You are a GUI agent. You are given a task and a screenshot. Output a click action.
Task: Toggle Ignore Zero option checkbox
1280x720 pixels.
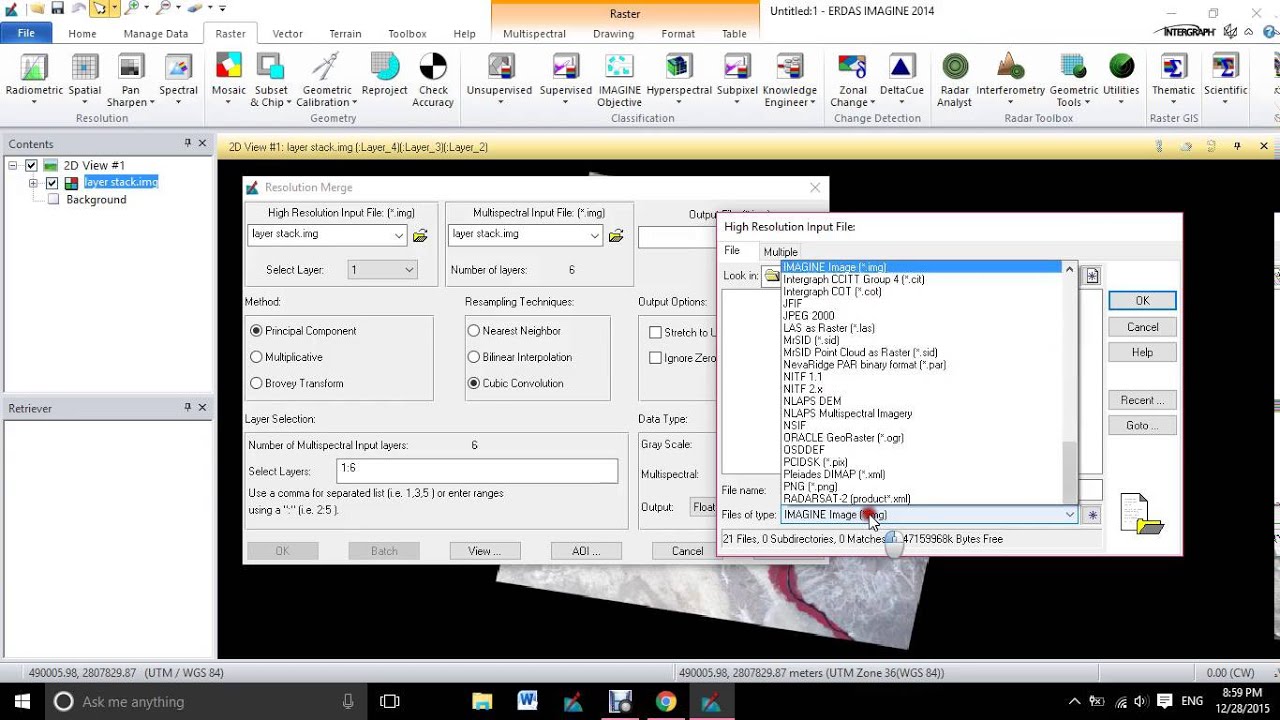point(655,358)
